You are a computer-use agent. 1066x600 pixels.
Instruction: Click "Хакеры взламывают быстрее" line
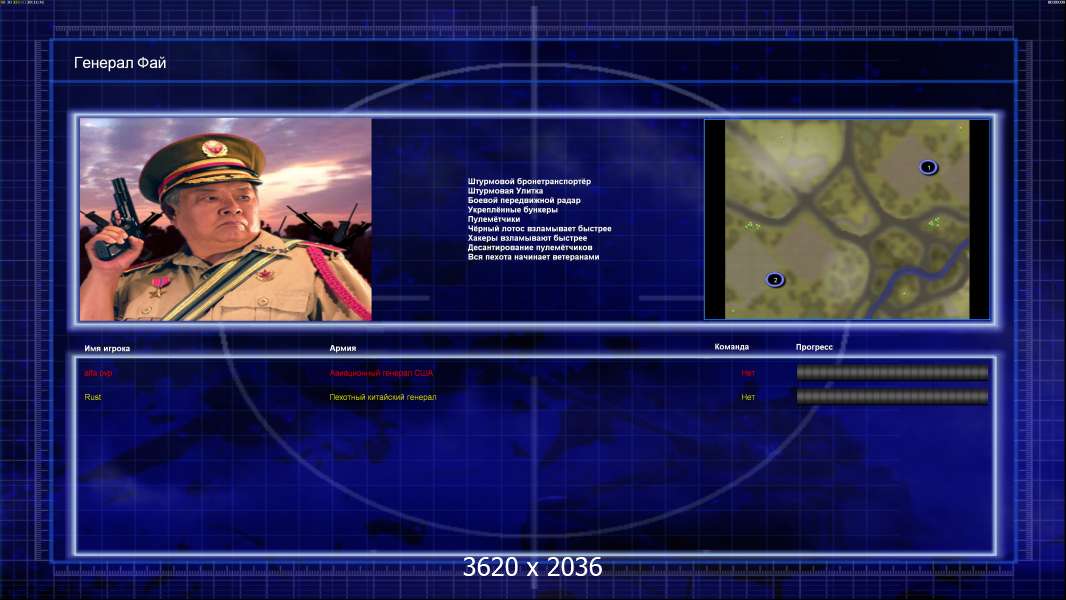coord(528,238)
